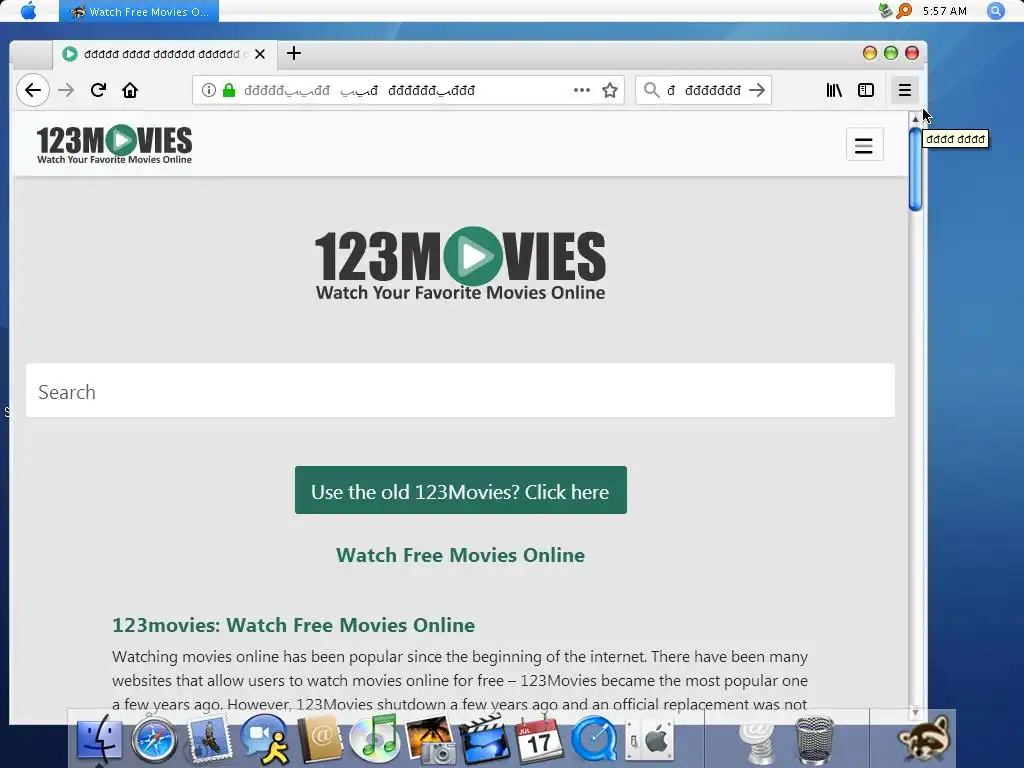The height and width of the screenshot is (768, 1024).
Task: Click the page scrollbar thumb
Action: [915, 168]
